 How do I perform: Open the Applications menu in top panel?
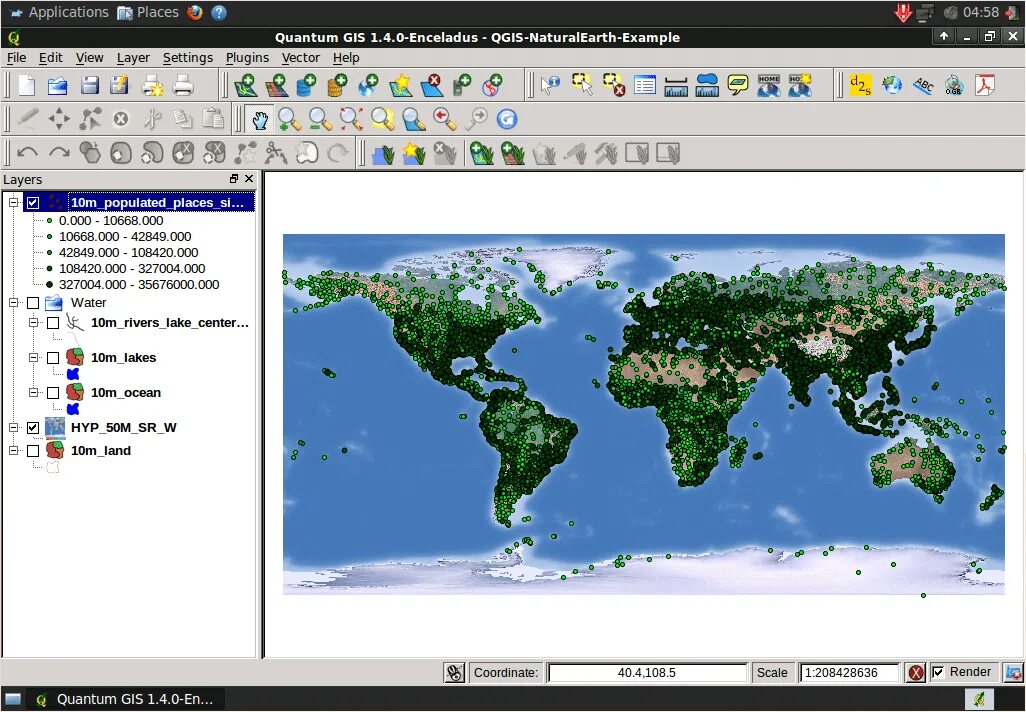pos(67,12)
